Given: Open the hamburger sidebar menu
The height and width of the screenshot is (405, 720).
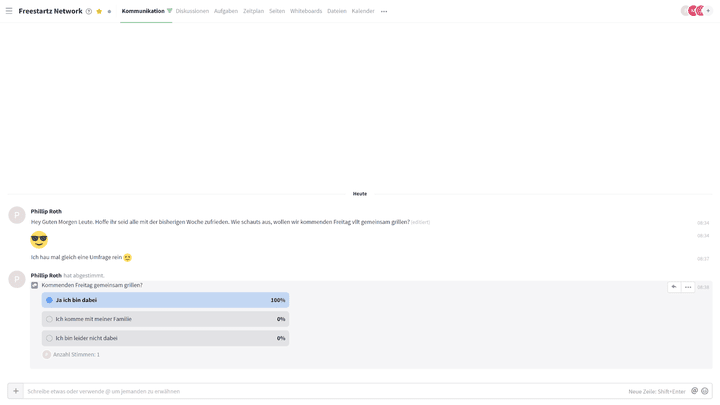Looking at the screenshot, I should [x=9, y=11].
